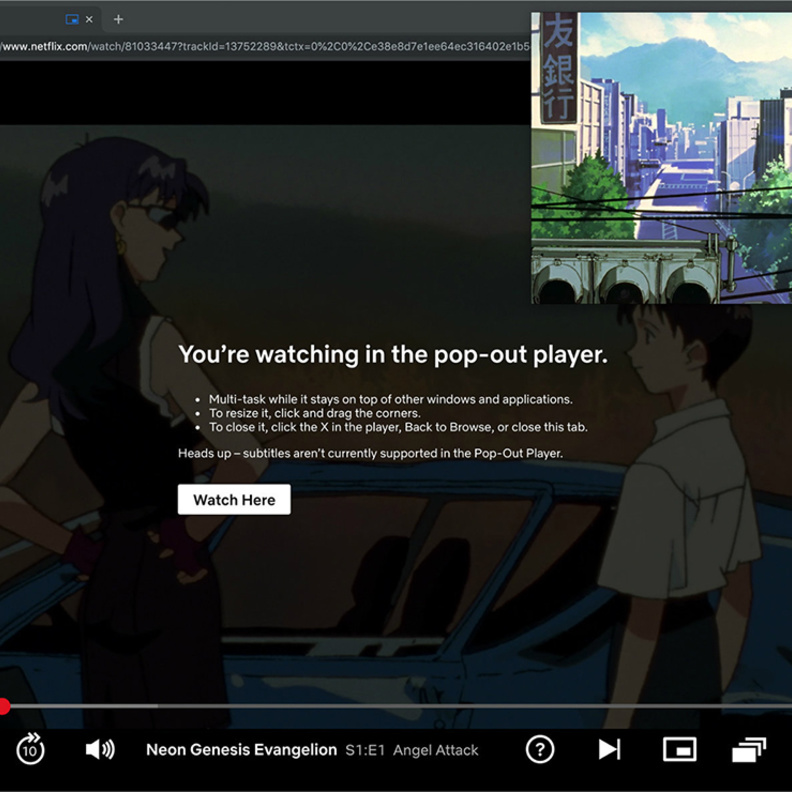Click the "To resize it" instruction line
This screenshot has height=792, width=792.
(314, 413)
